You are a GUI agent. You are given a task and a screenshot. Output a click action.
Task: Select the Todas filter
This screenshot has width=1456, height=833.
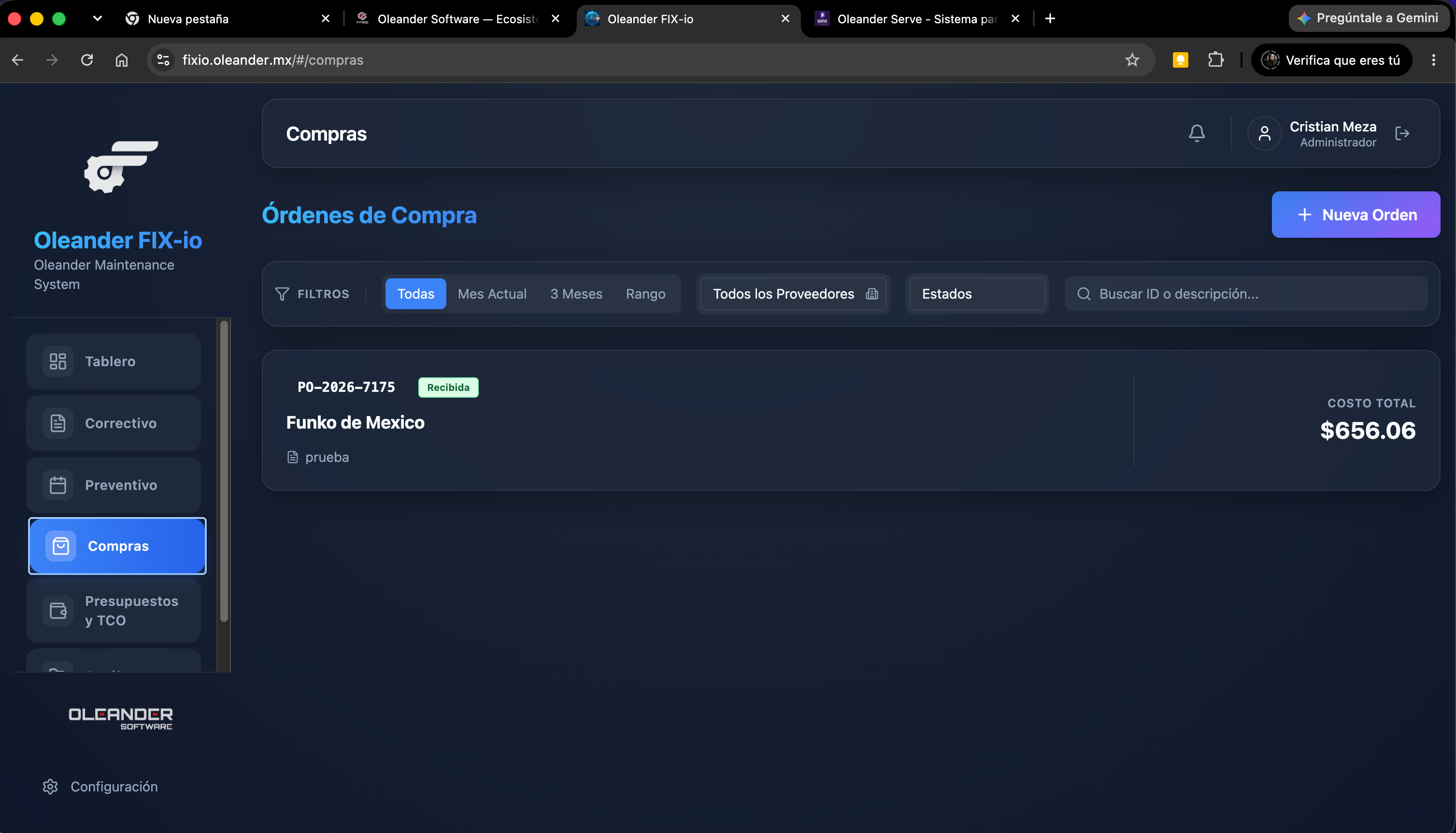[416, 293]
